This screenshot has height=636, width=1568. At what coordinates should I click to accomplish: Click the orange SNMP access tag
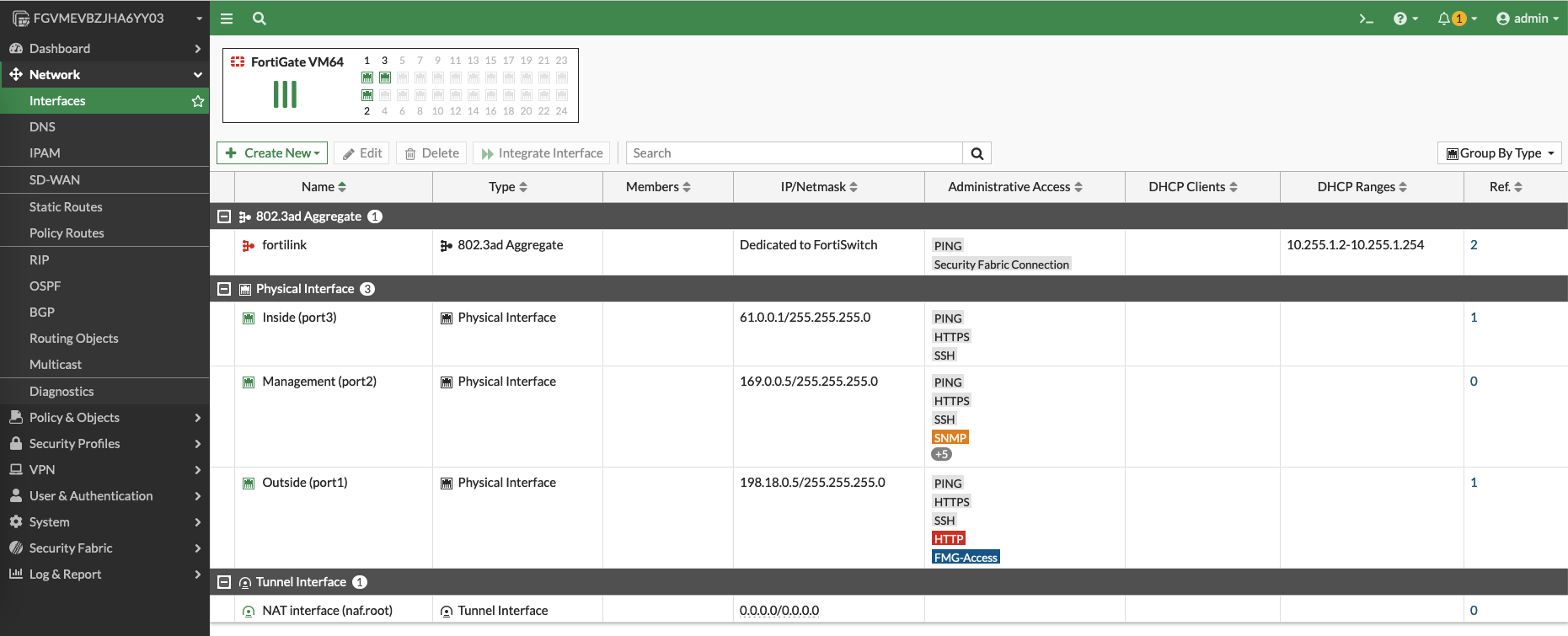(950, 438)
